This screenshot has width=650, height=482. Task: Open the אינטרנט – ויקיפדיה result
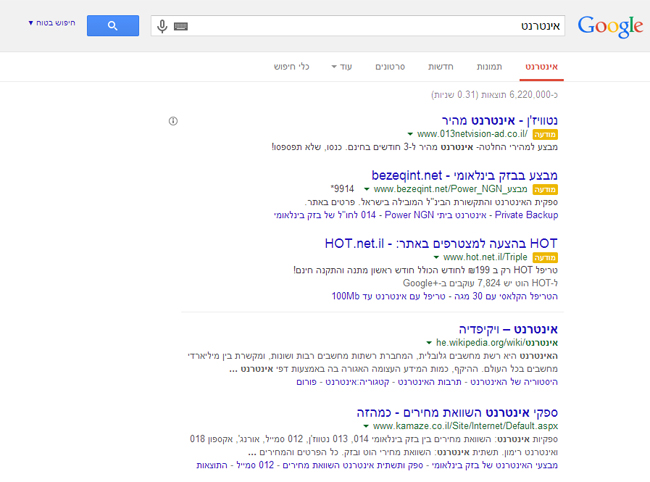(x=508, y=329)
